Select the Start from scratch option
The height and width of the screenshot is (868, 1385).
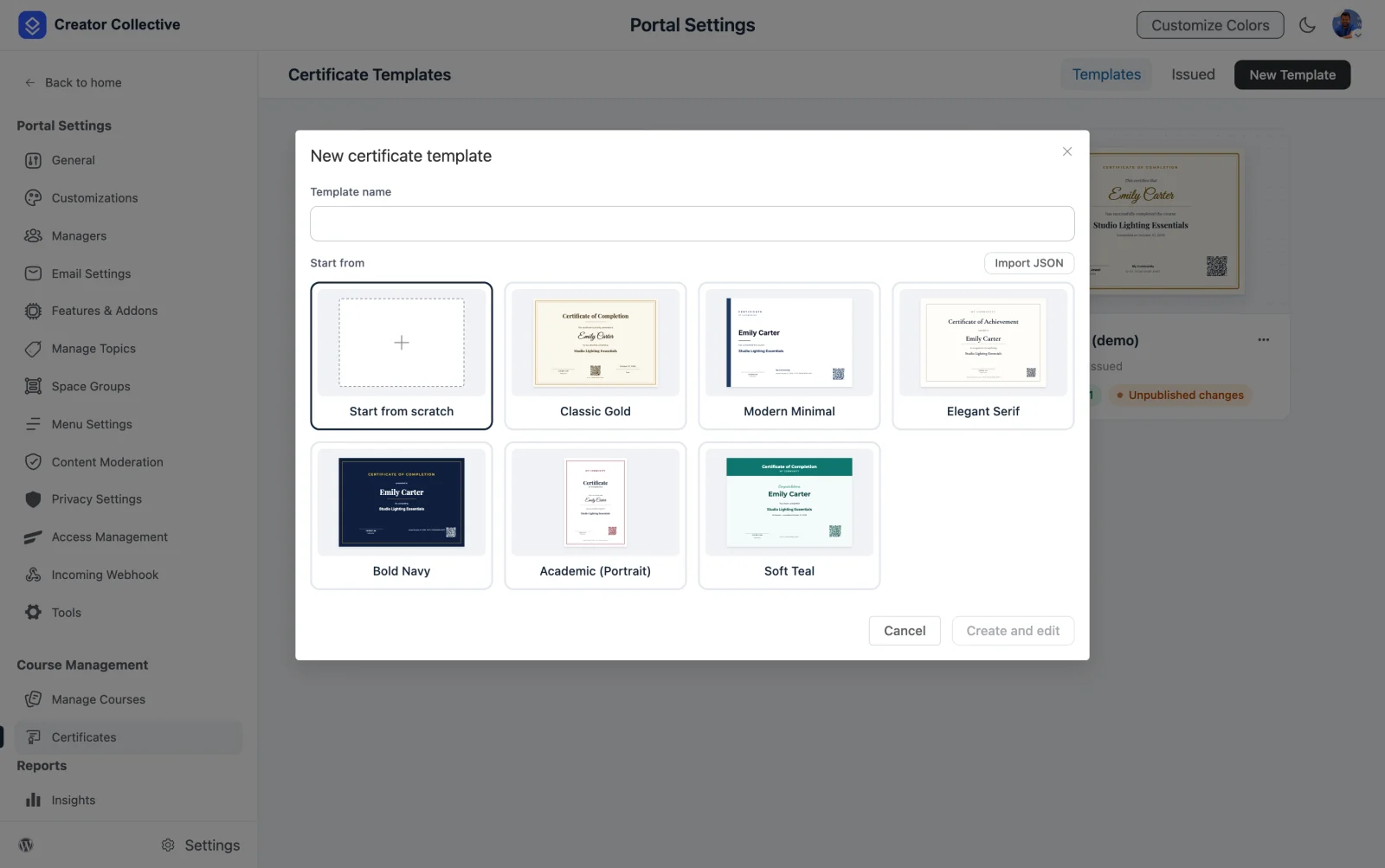pos(402,356)
